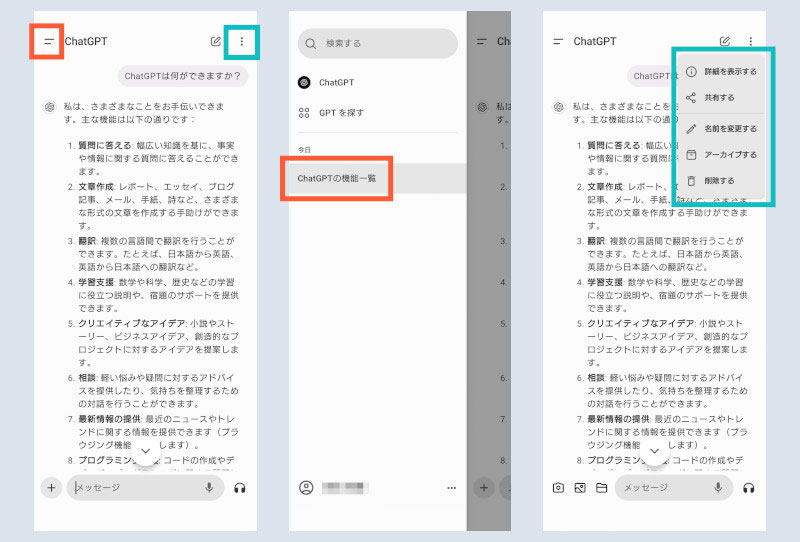Tap the headphones icon in the screen with the popup menu

[x=749, y=488]
